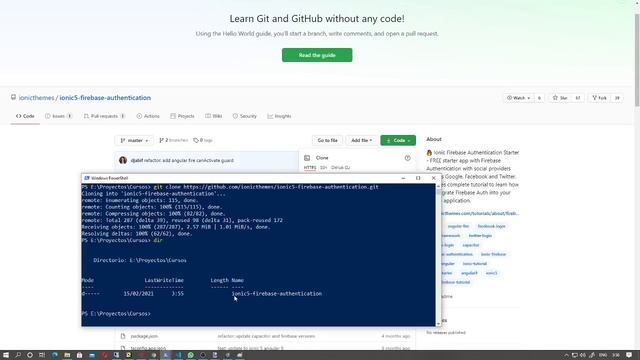
Task: Click the ionic5 topic tag
Action: (x=491, y=273)
